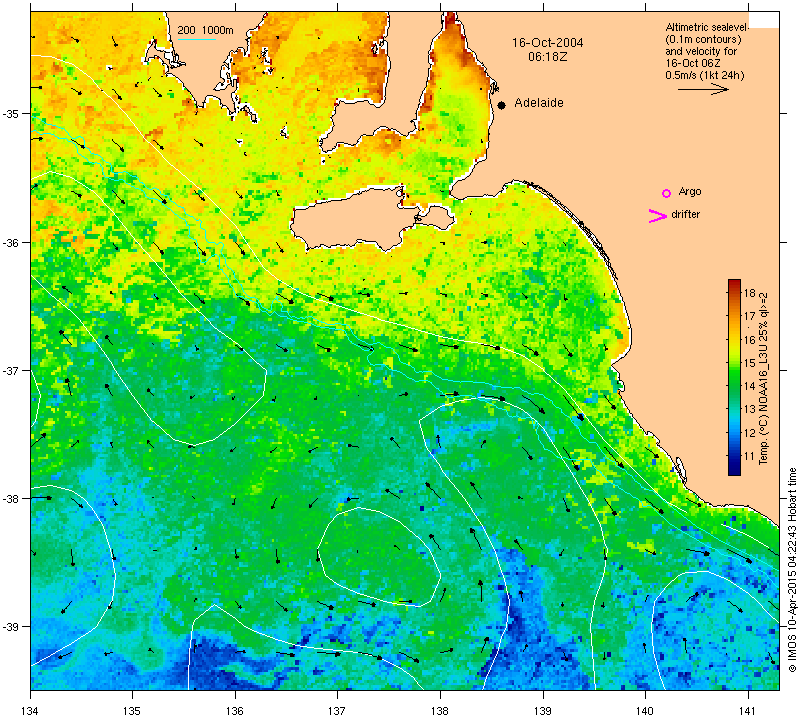Click the black Adelaide city dot marker
800x720 pixels.
tap(502, 105)
